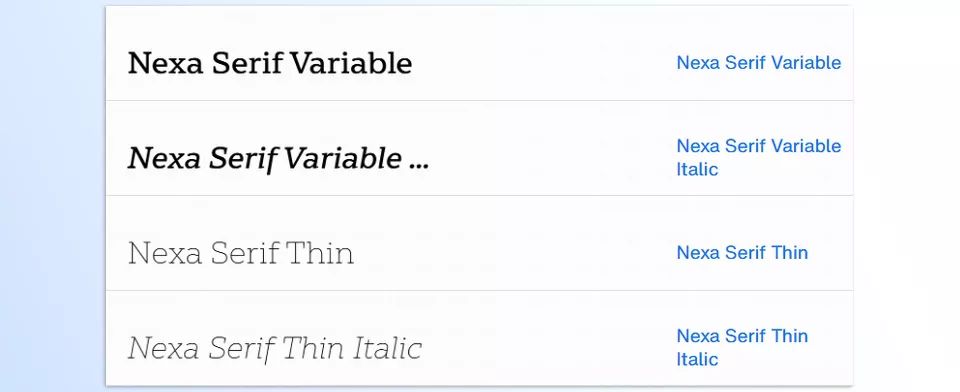Click the divider line below the Variable Italic row
Screen dimensions: 960x392
pos(479,195)
